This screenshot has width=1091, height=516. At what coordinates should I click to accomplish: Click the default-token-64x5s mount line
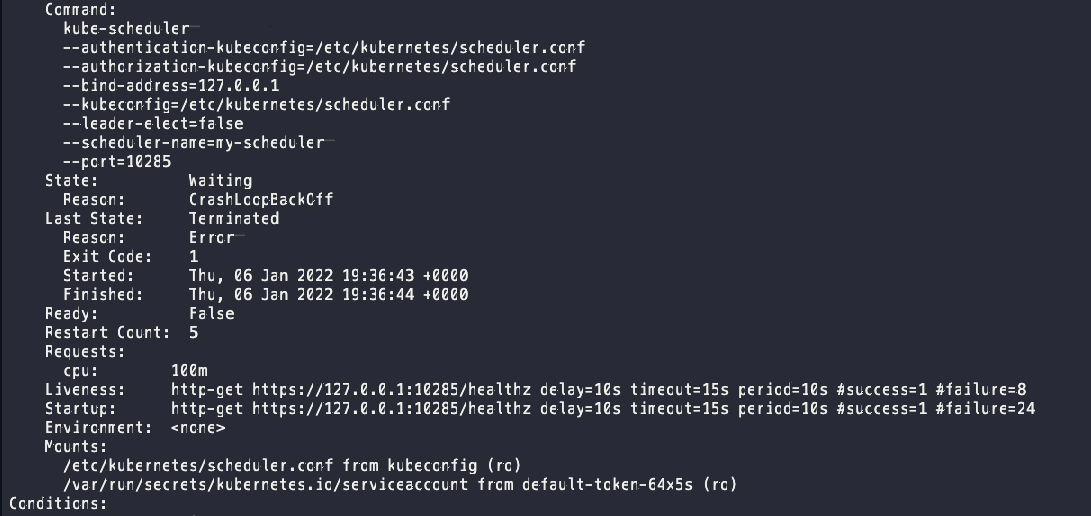coord(399,484)
